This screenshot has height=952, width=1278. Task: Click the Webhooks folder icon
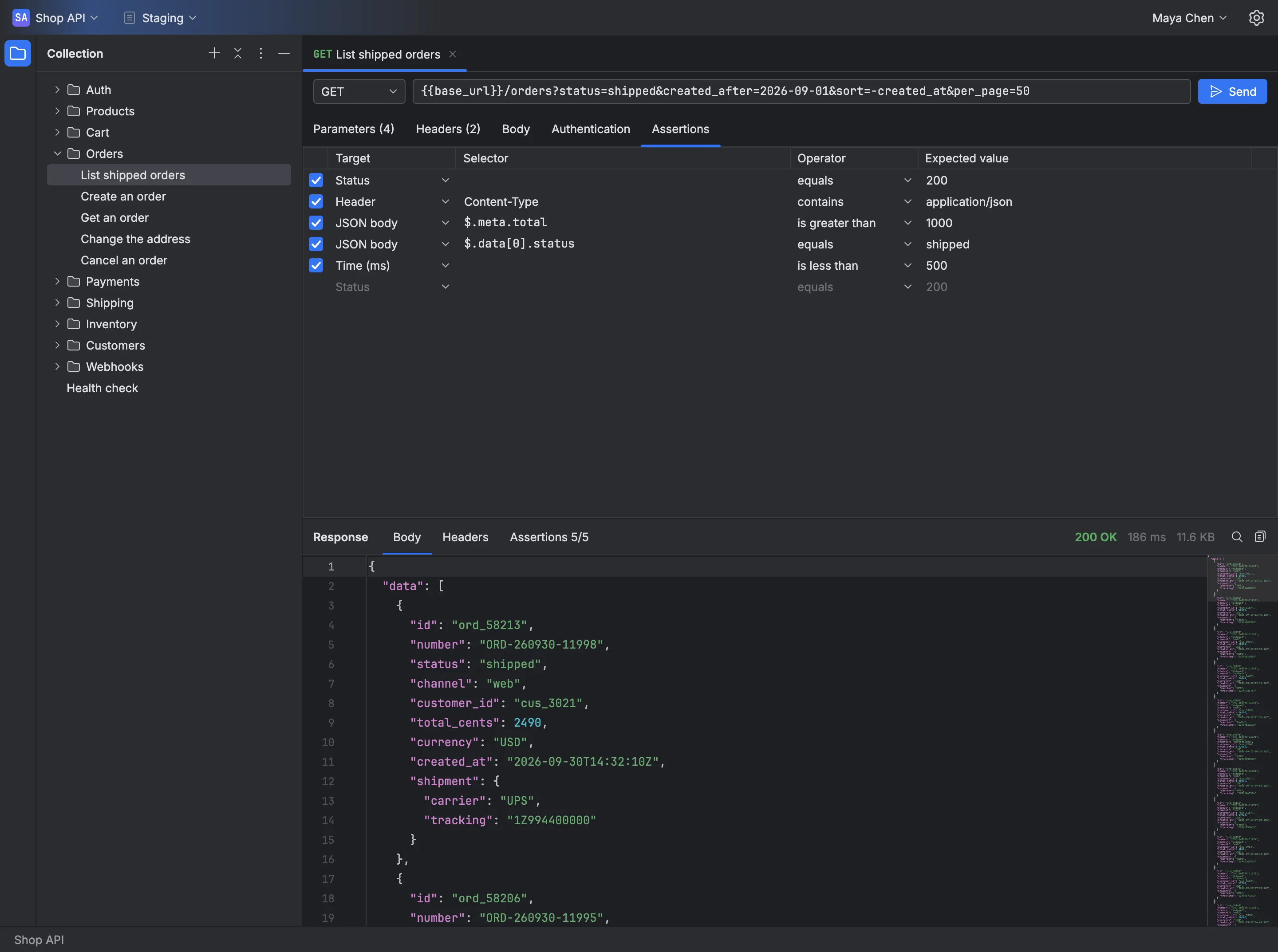(74, 367)
